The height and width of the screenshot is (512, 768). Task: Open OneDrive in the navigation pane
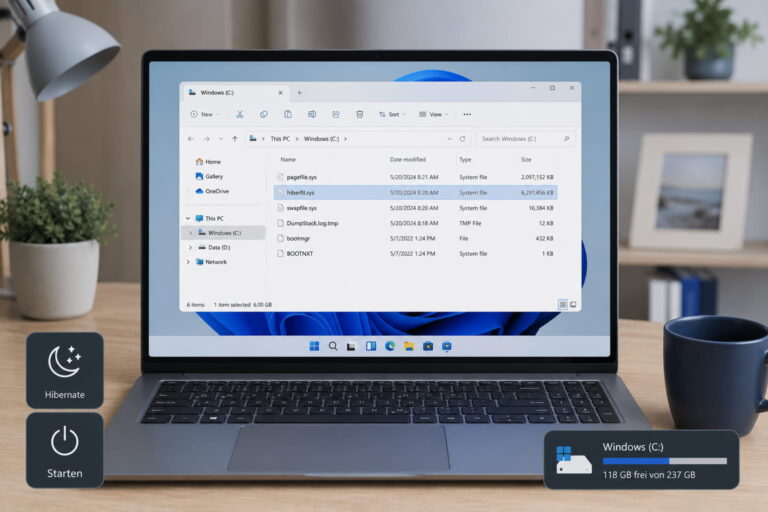[212, 191]
